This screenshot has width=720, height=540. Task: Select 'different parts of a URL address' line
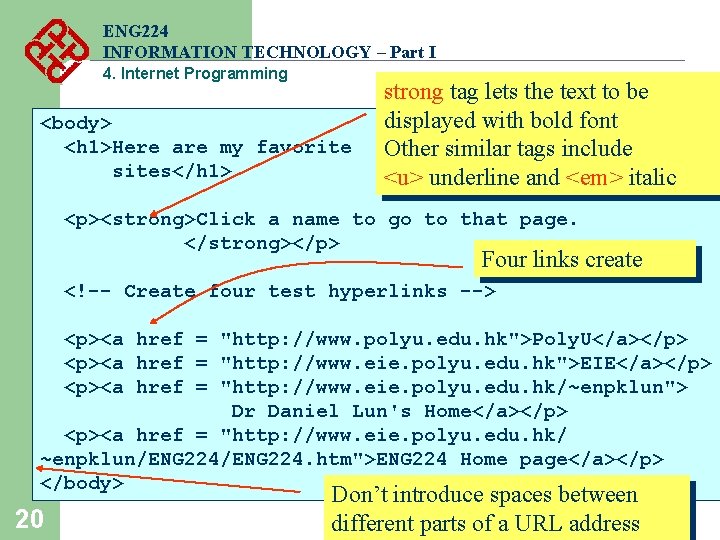click(x=485, y=523)
